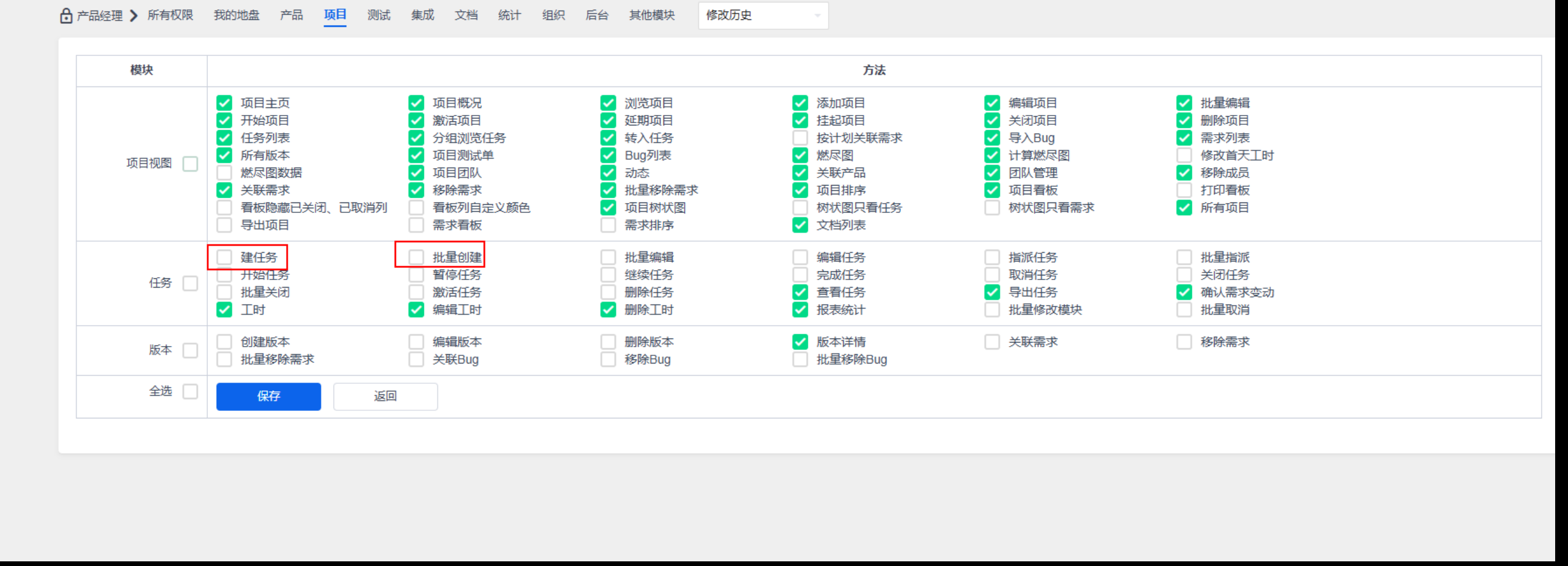Enable the 打印看板 permission
This screenshot has height=566, width=1568.
(x=1184, y=190)
